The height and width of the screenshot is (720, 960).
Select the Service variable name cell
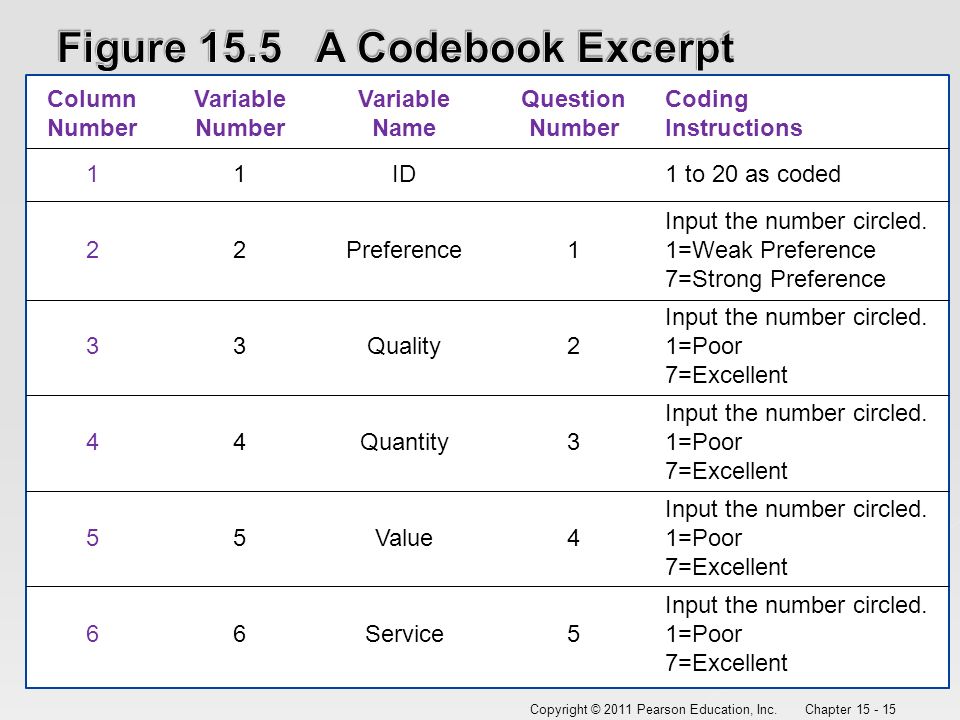click(x=404, y=634)
